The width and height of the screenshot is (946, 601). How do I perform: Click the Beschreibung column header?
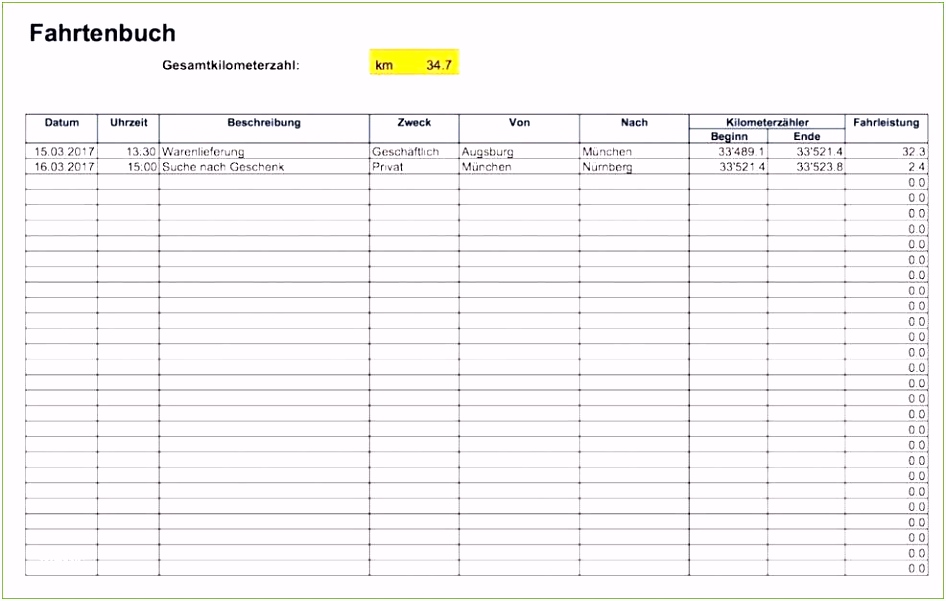point(264,129)
